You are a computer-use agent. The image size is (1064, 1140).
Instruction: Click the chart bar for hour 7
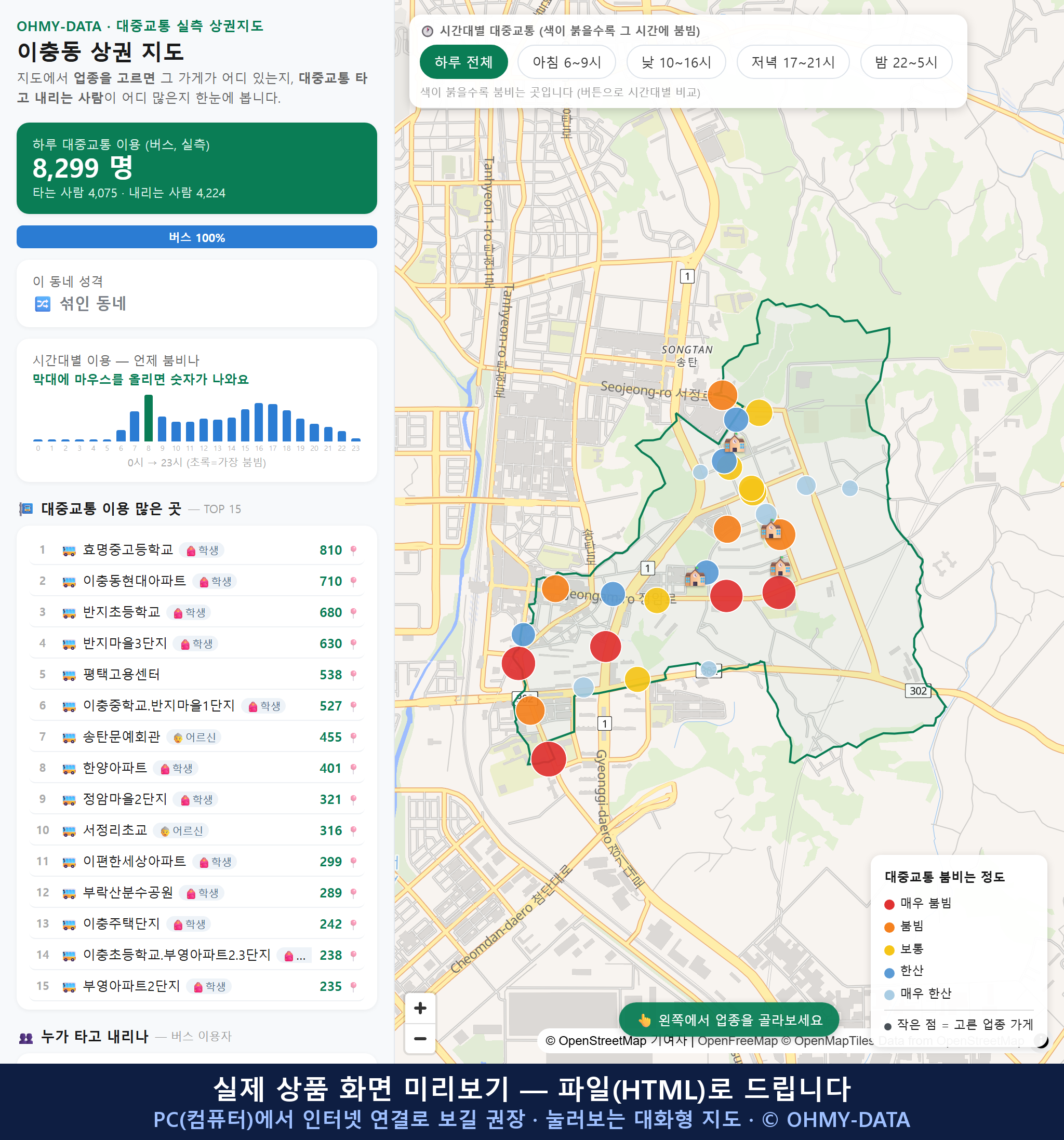point(135,426)
